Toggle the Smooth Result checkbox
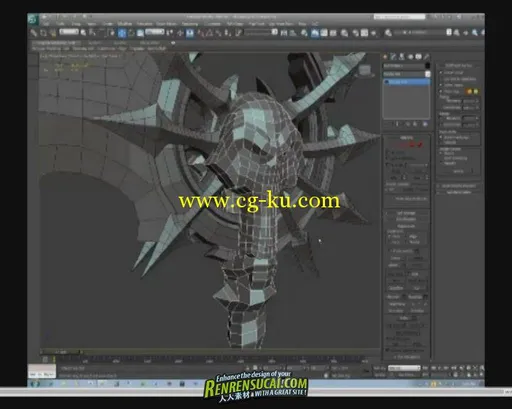512x409 pixels. [x=441, y=72]
